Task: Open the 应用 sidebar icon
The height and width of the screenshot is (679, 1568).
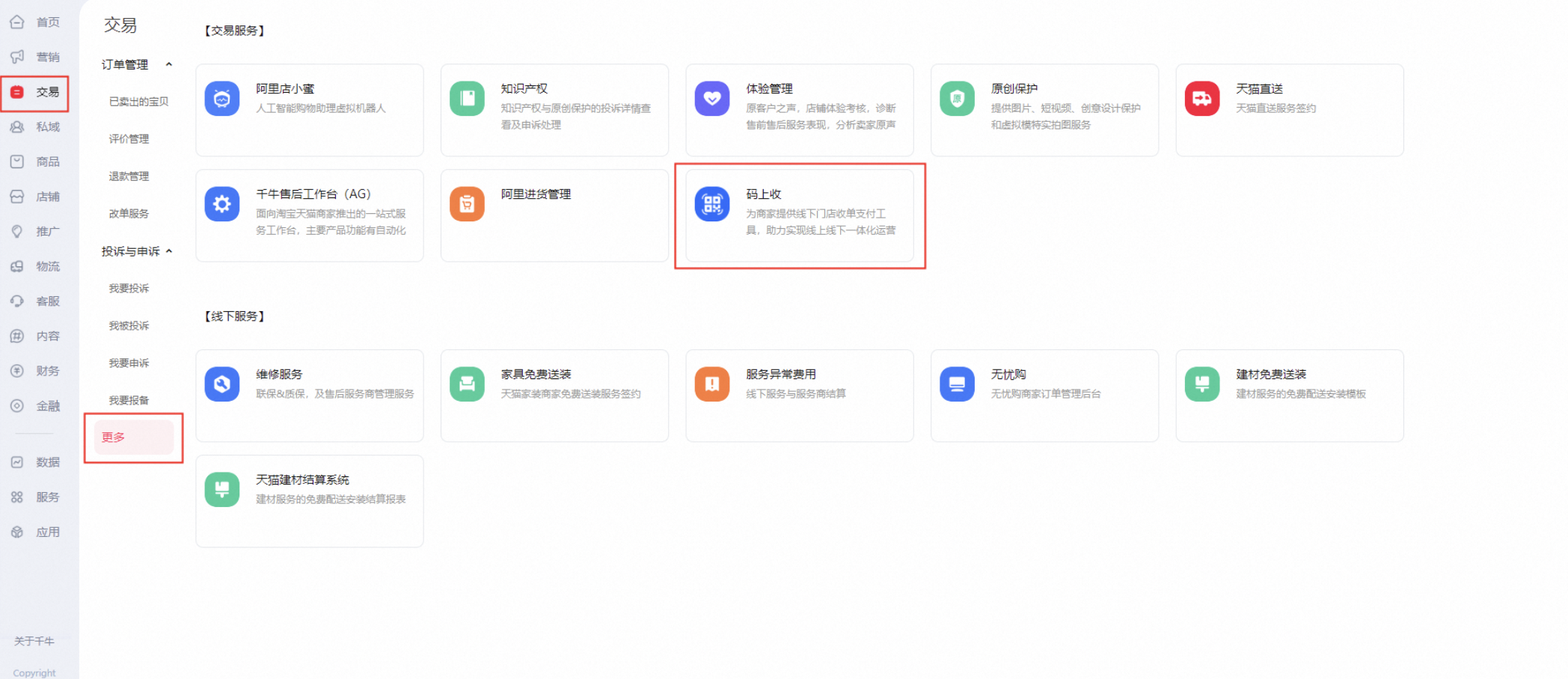Action: click(16, 531)
